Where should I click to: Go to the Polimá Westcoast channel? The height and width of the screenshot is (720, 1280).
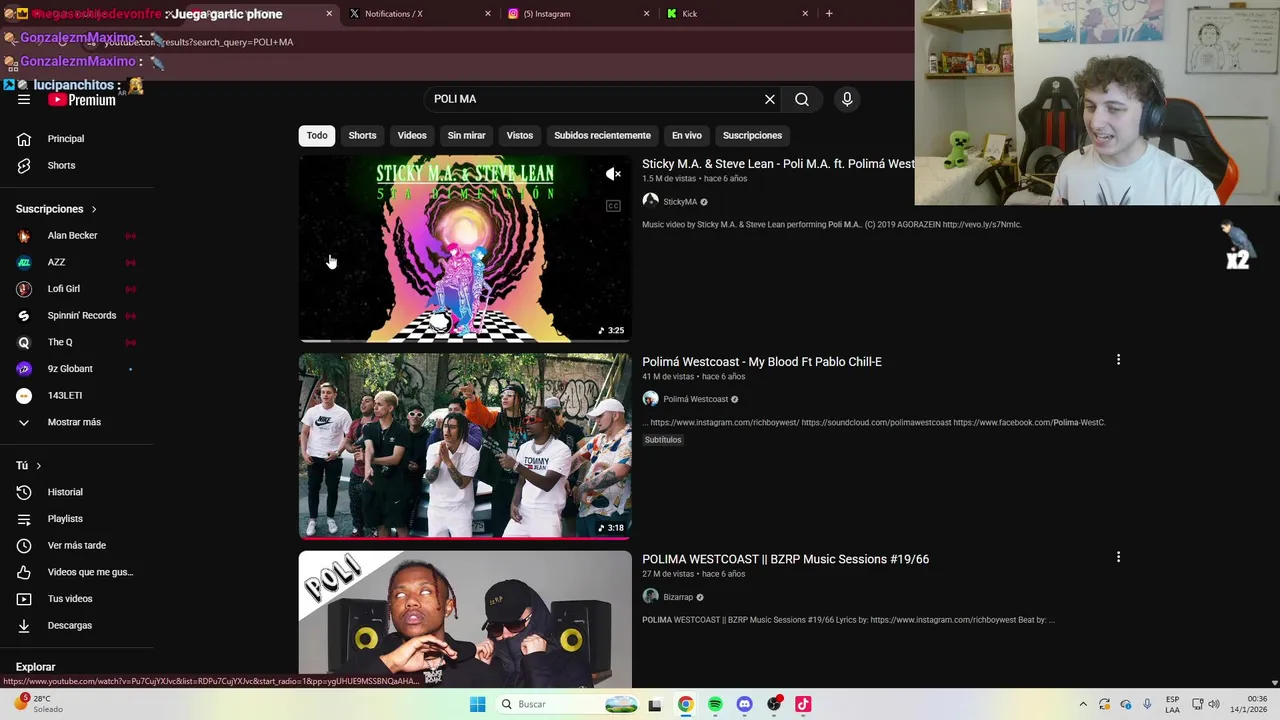pyautogui.click(x=695, y=399)
